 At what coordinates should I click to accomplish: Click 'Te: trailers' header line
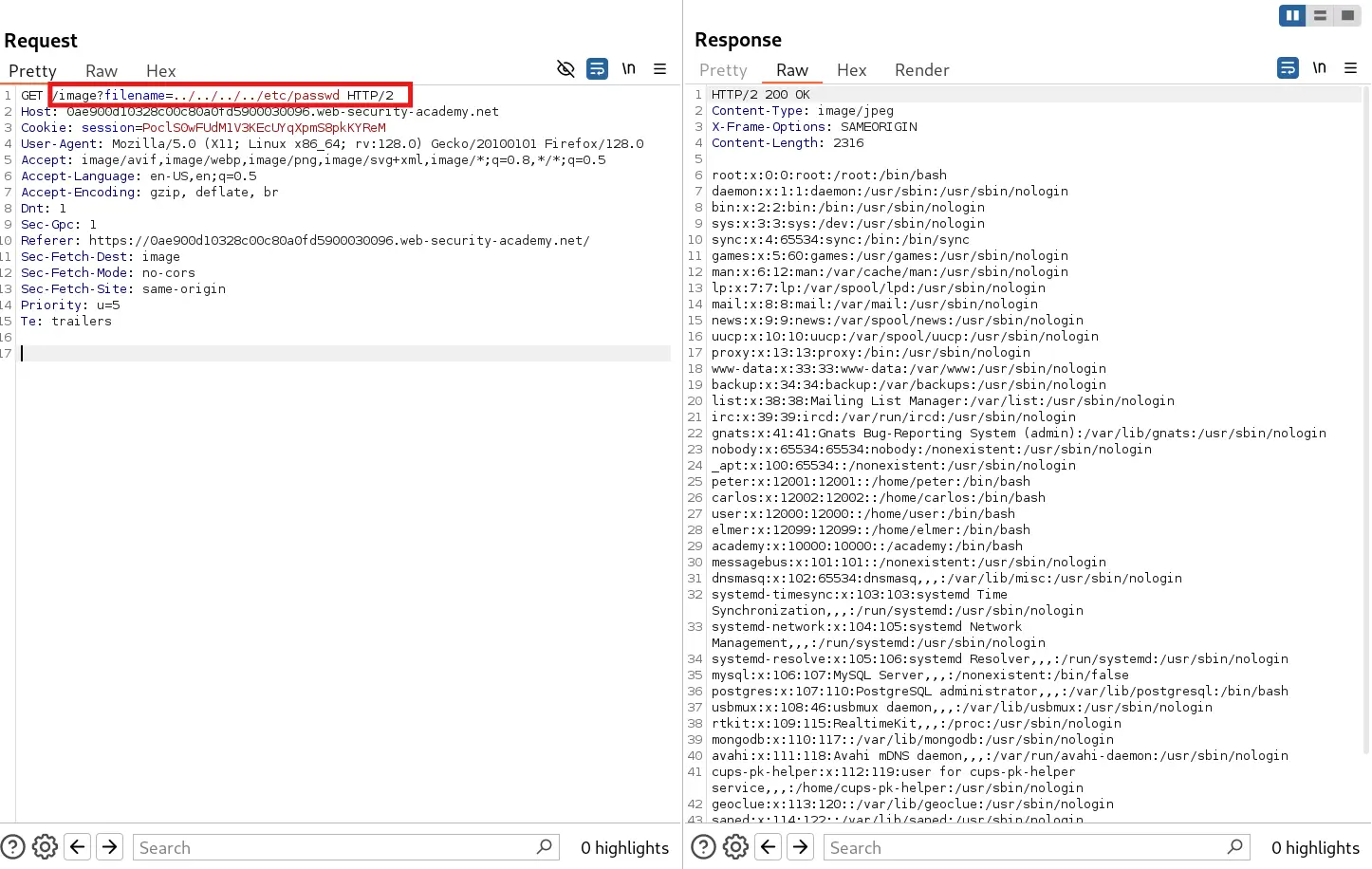tap(66, 321)
